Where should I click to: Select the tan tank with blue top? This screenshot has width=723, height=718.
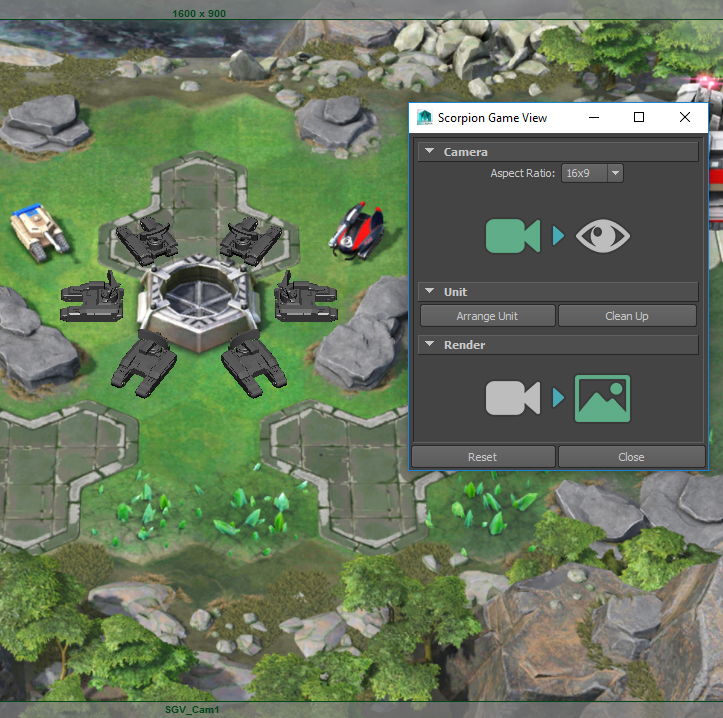point(39,232)
